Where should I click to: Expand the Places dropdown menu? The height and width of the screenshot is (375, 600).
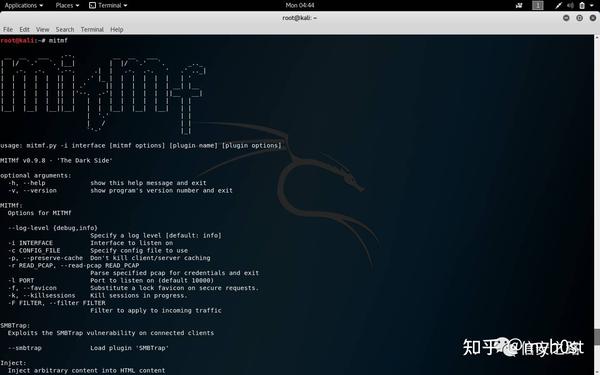click(67, 5)
